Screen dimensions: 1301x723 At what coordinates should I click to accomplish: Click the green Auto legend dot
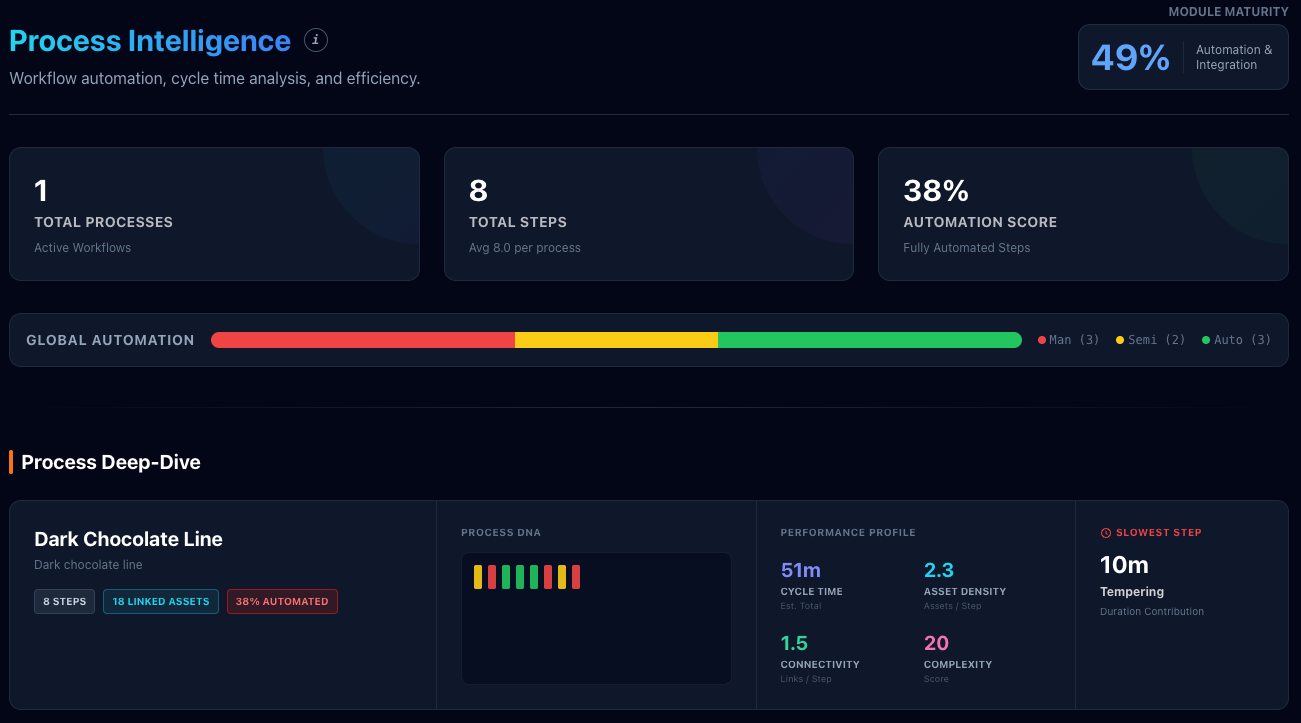[1207, 339]
